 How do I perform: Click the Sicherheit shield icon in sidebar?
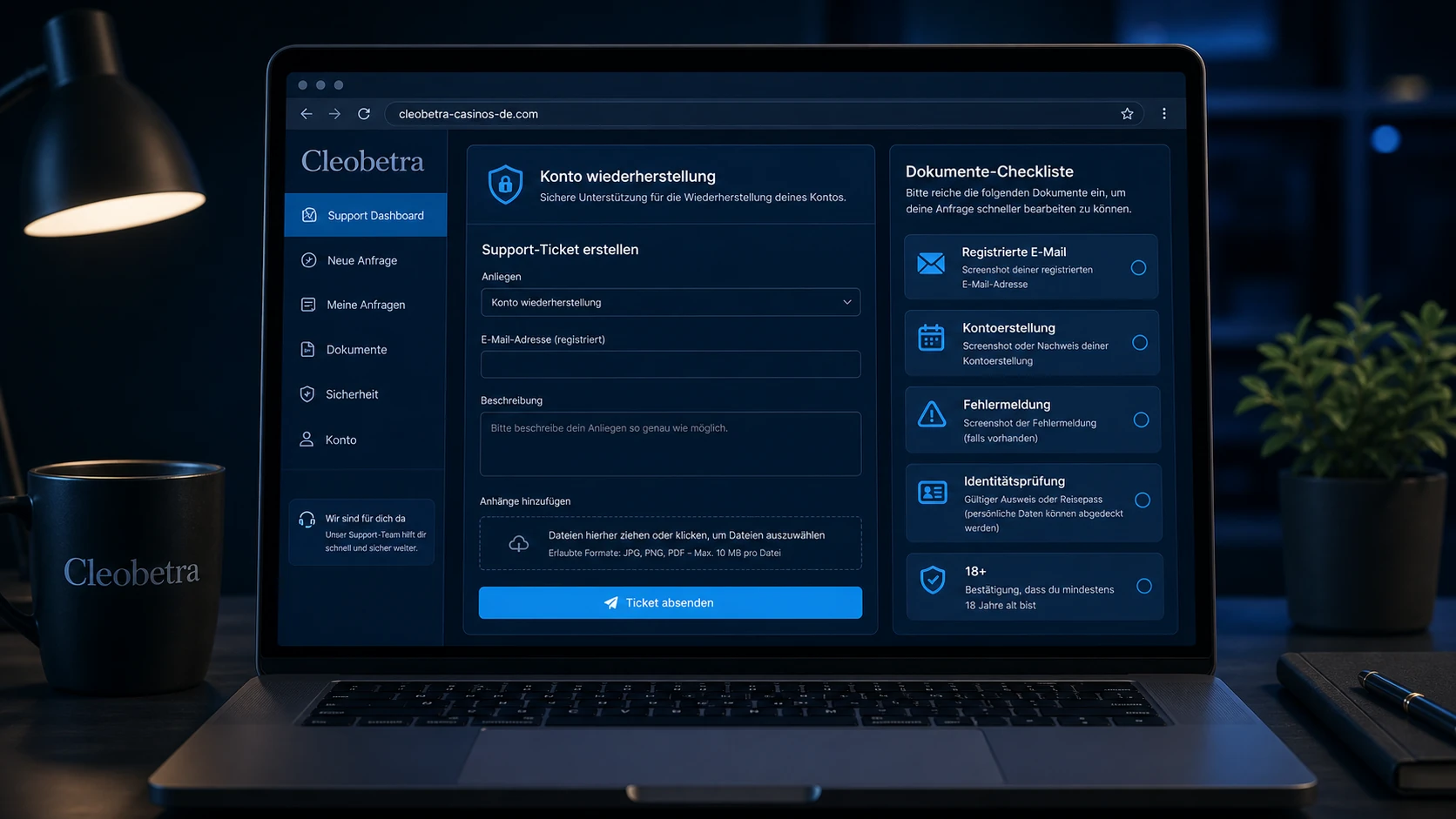pyautogui.click(x=307, y=394)
